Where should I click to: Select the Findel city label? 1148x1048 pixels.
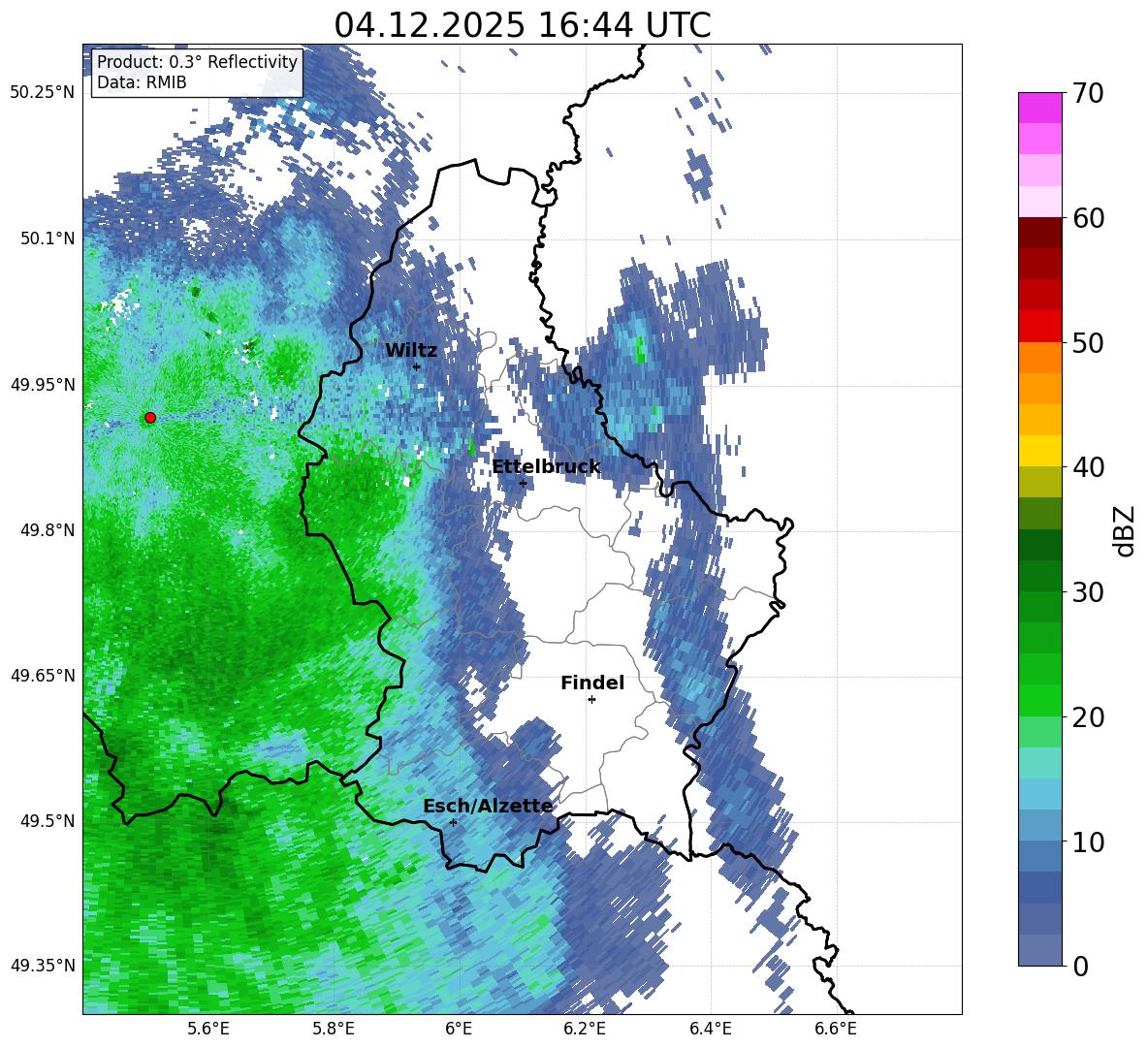592,683
